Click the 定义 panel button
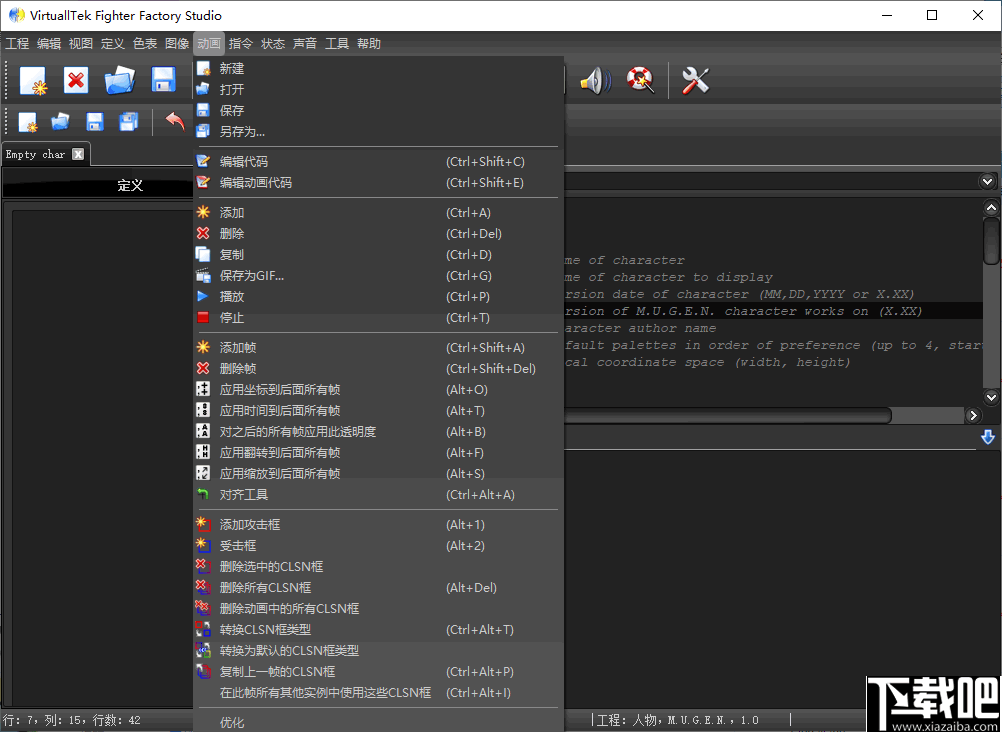Viewport: 1002px width, 732px height. (98, 185)
